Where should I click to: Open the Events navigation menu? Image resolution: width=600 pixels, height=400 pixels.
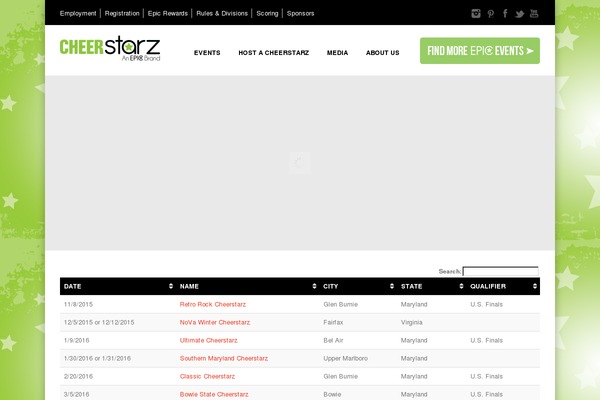click(207, 53)
